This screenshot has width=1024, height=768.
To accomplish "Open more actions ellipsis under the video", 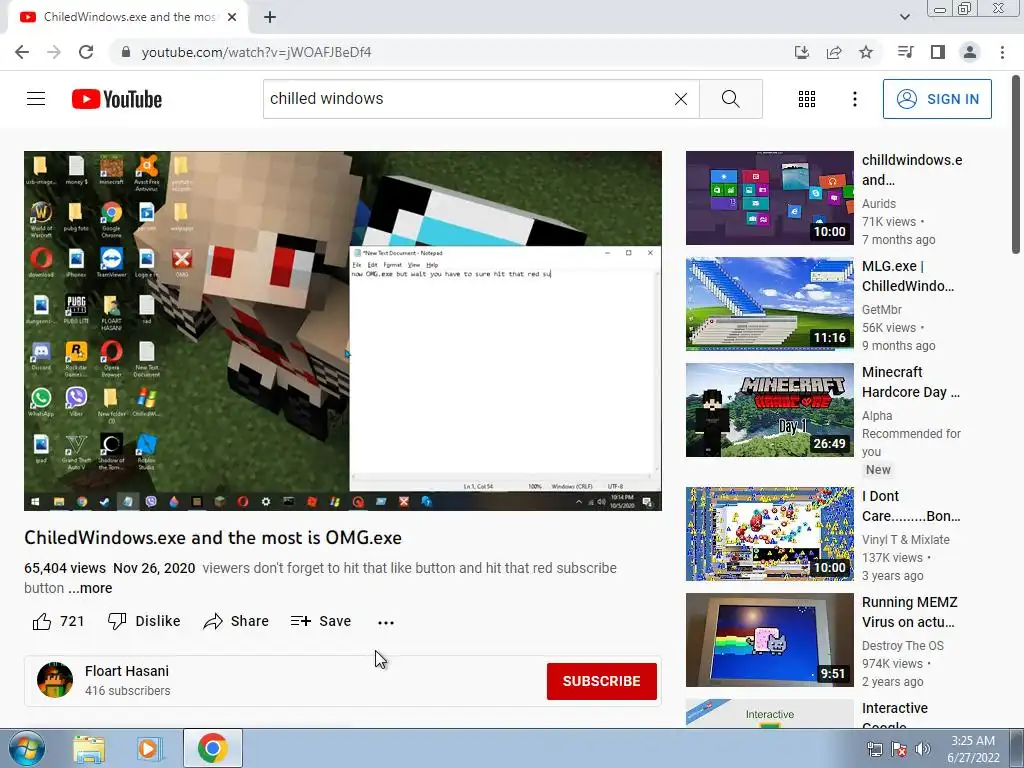I will click(x=386, y=622).
